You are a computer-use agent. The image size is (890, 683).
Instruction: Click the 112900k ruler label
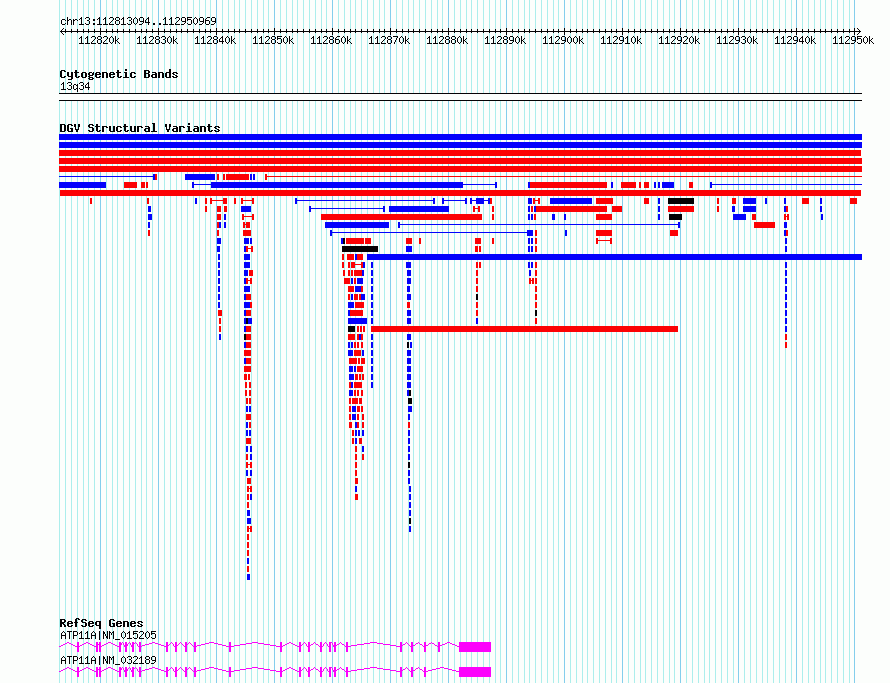[563, 40]
